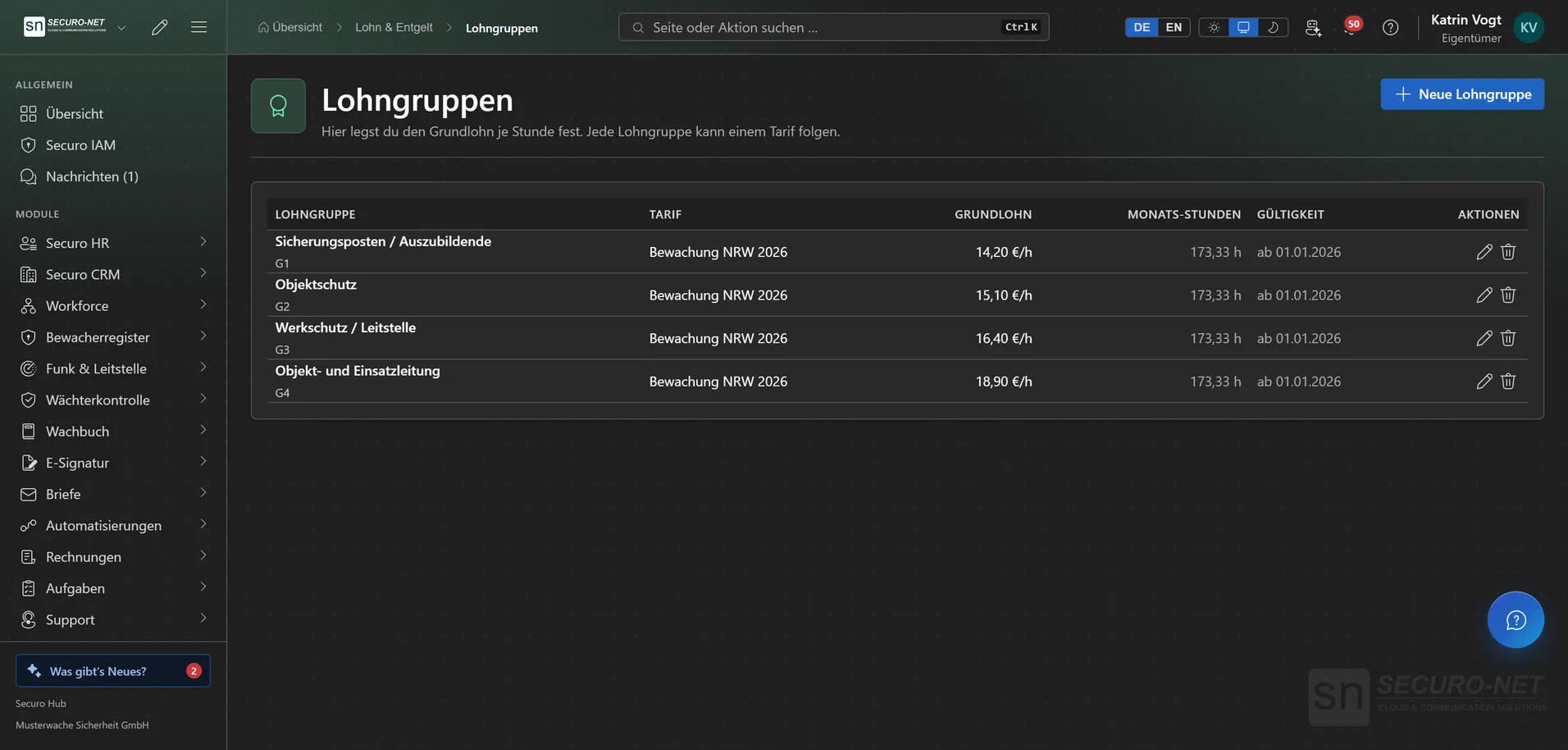The image size is (1568, 750).
Task: Toggle the hamburger sidebar menu
Action: 198,27
